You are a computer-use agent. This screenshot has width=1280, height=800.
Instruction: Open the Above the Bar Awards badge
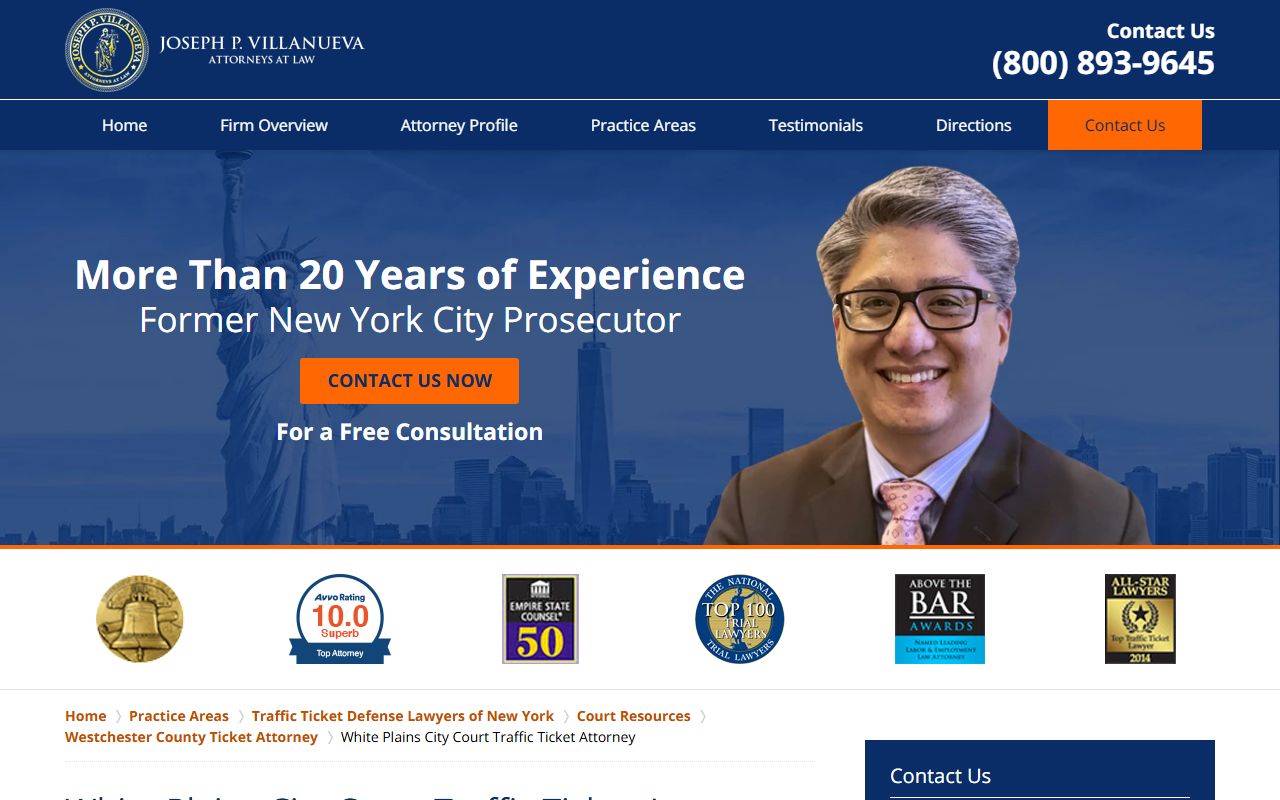(x=940, y=619)
